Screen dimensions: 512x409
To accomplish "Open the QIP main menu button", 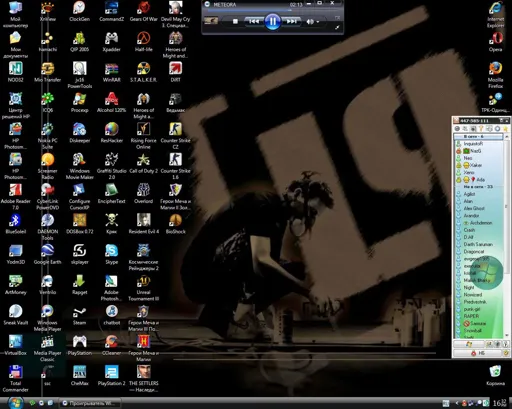I will (x=469, y=344).
